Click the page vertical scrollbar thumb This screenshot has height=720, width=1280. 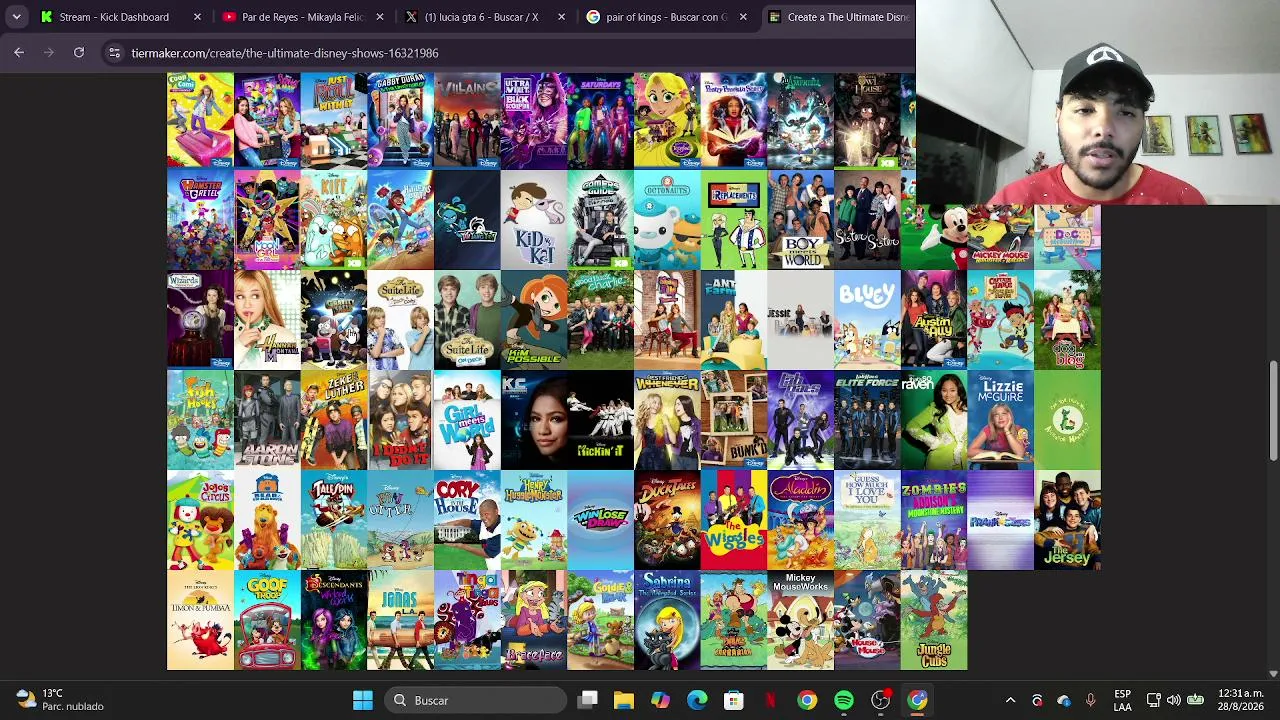[1273, 410]
